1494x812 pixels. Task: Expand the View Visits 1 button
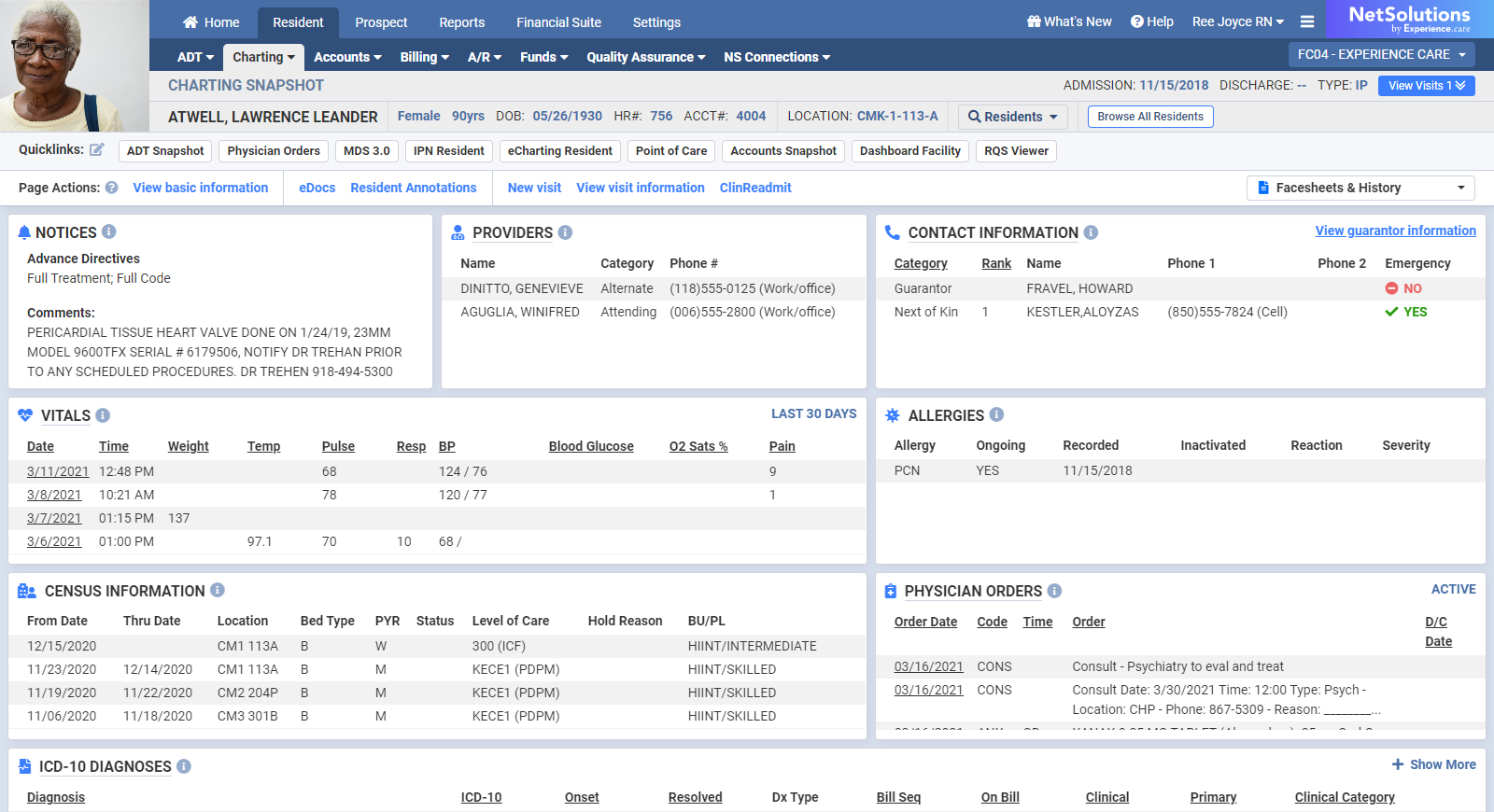pyautogui.click(x=1427, y=85)
